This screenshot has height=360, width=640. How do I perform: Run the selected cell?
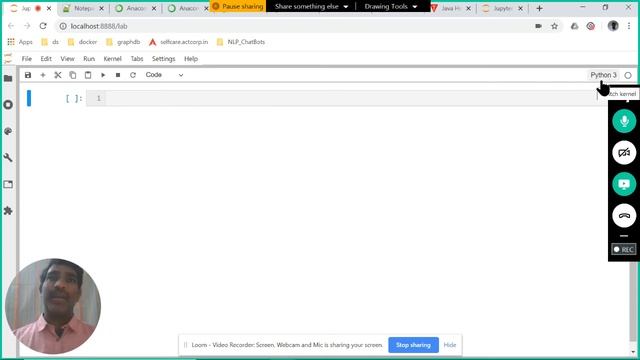pos(103,75)
